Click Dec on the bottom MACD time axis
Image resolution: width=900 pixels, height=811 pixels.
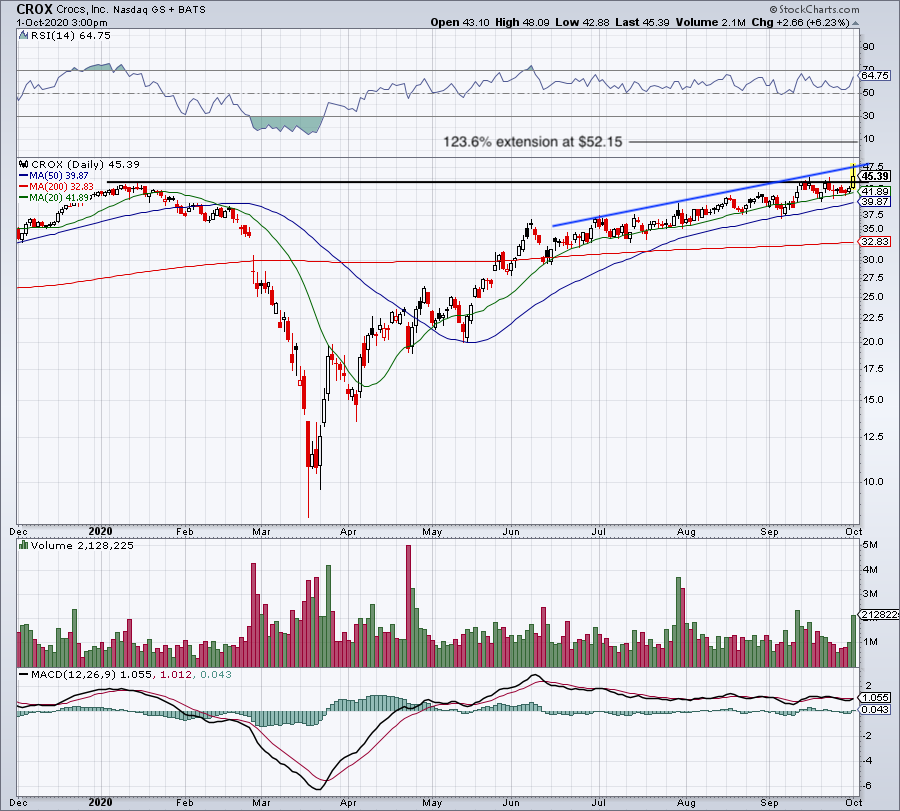[x=18, y=802]
